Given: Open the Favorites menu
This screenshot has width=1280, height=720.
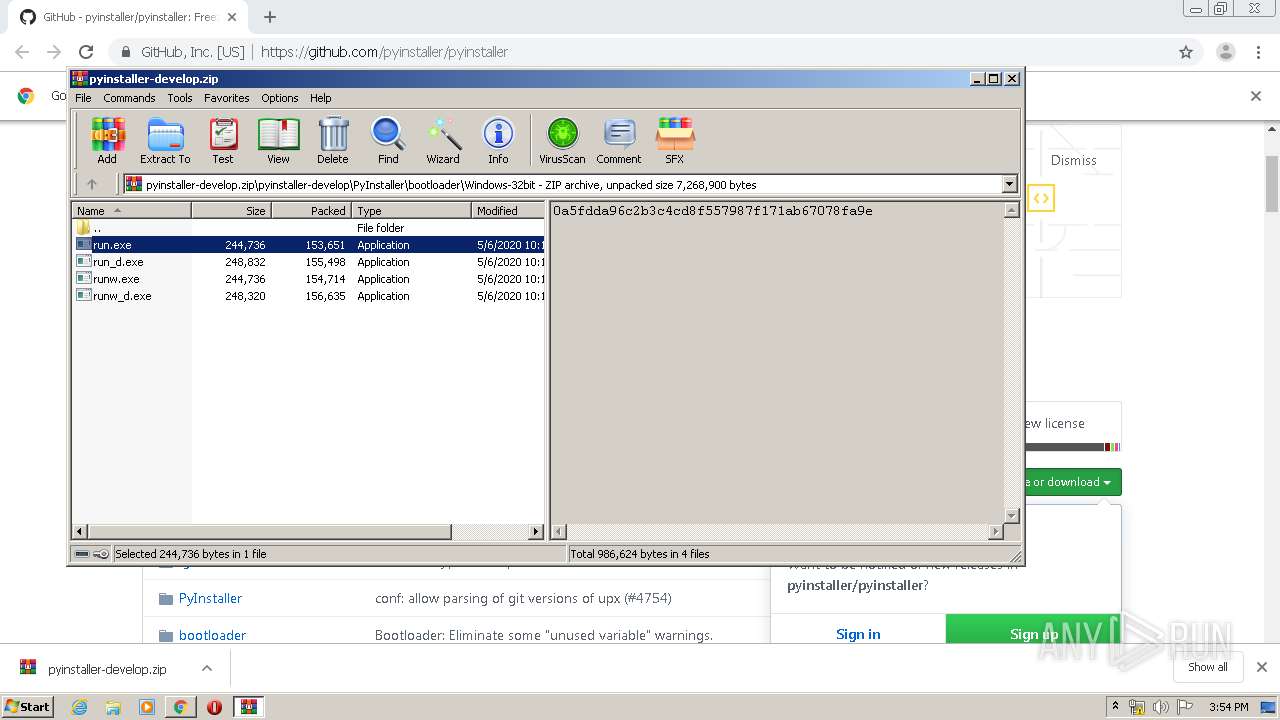Looking at the screenshot, I should 227,98.
